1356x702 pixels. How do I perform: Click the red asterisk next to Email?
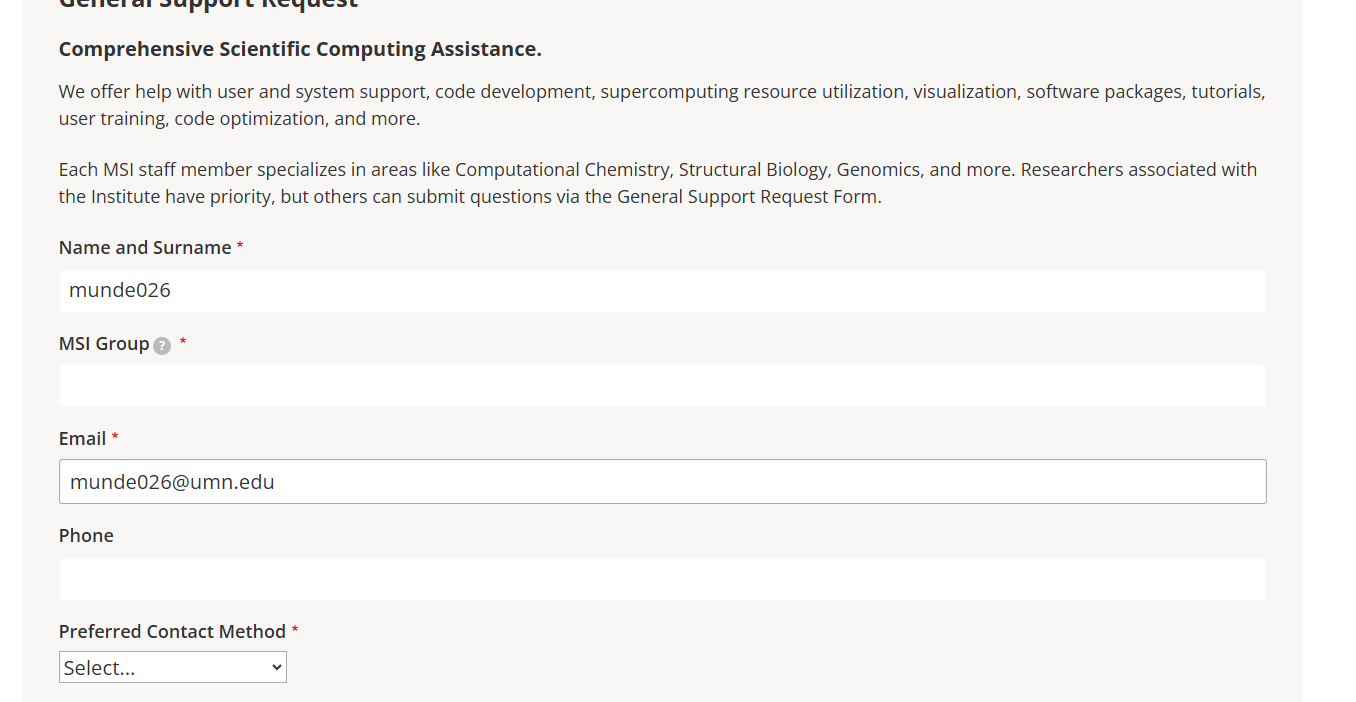[115, 438]
